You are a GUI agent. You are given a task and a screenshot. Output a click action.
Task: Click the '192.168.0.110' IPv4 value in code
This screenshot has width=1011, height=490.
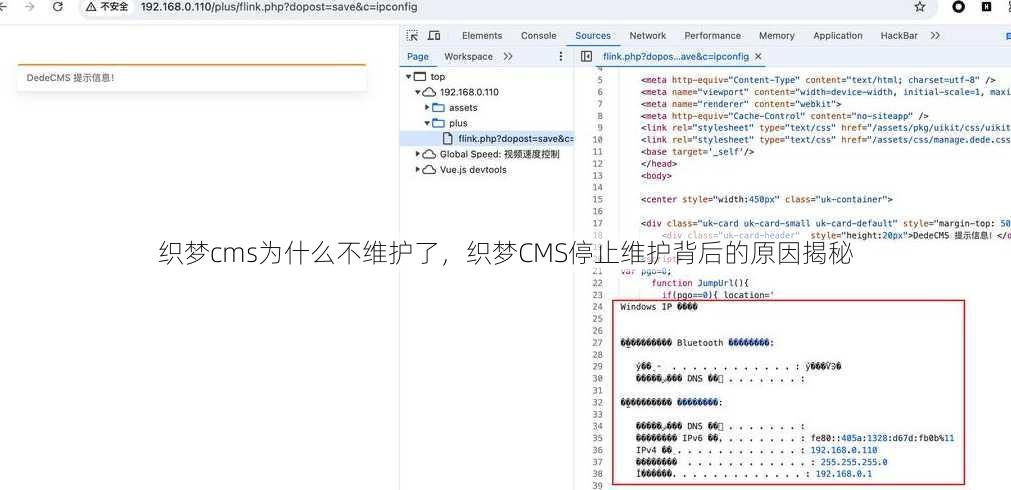click(843, 450)
